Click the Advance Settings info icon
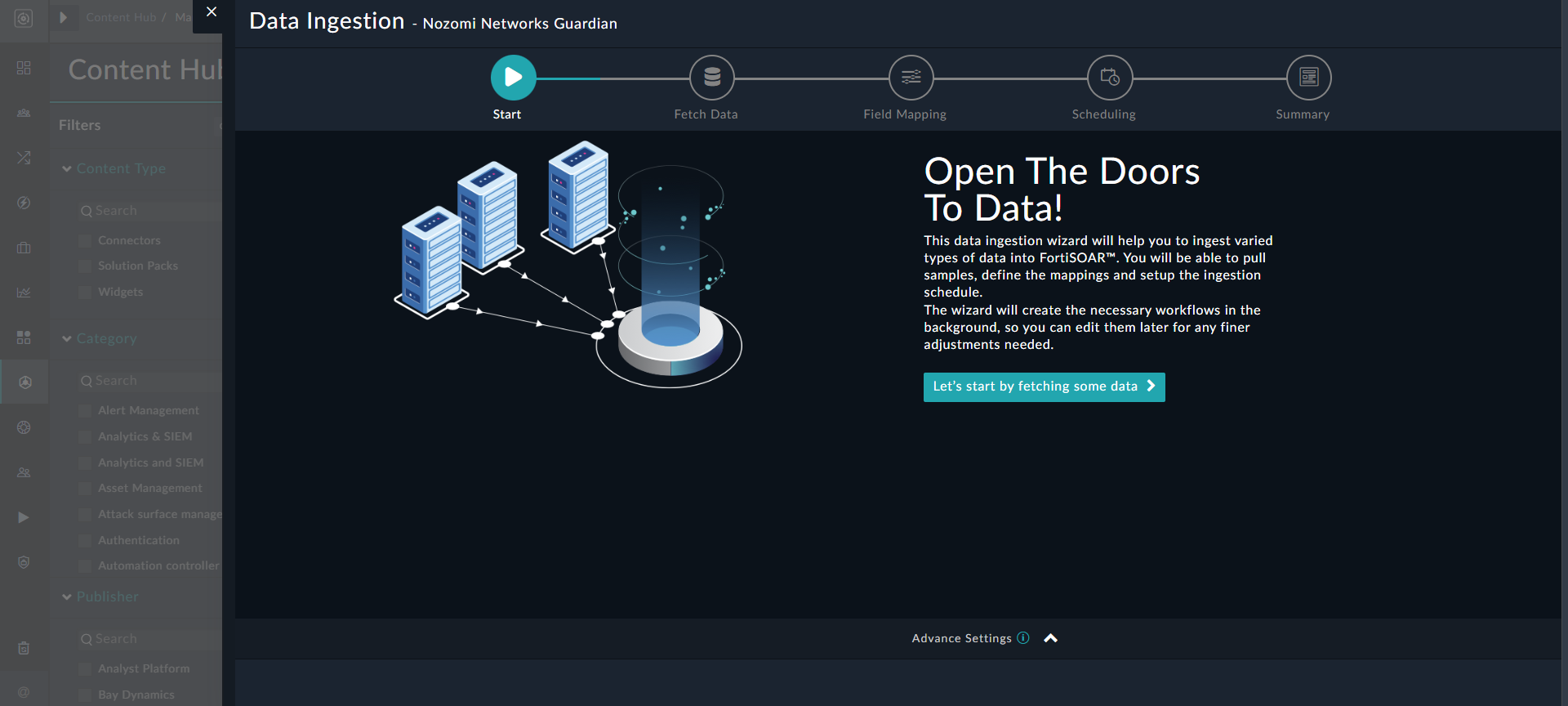 (1023, 638)
